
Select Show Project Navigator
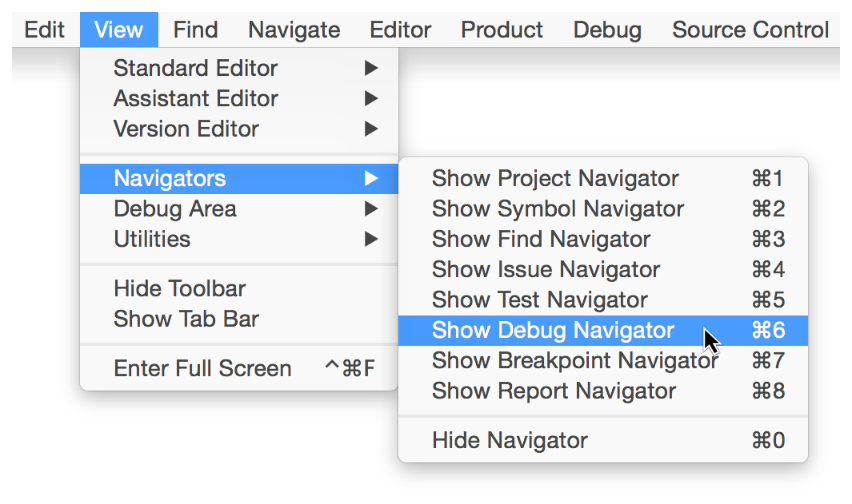click(x=555, y=179)
